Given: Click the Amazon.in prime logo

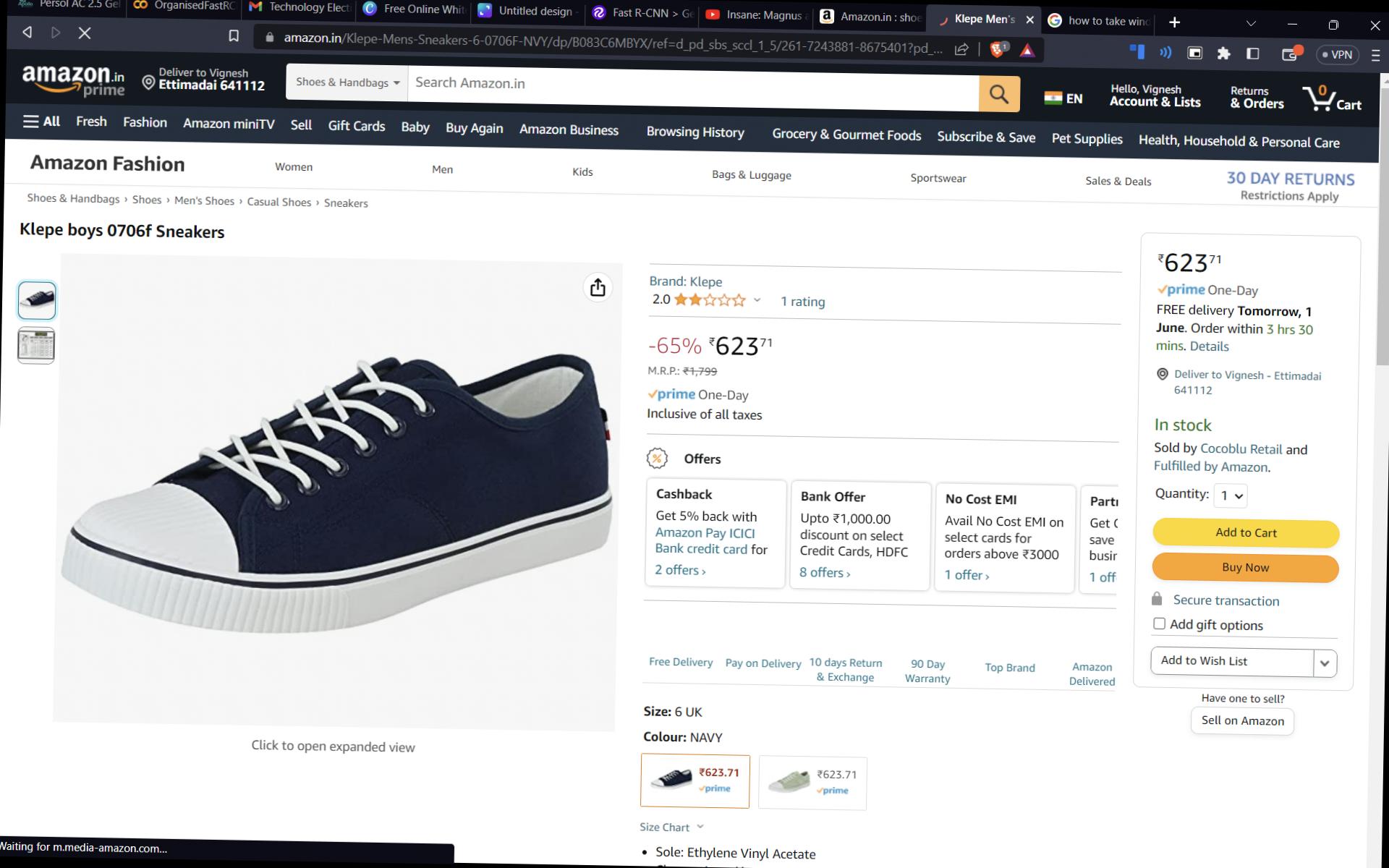Looking at the screenshot, I should tap(73, 81).
